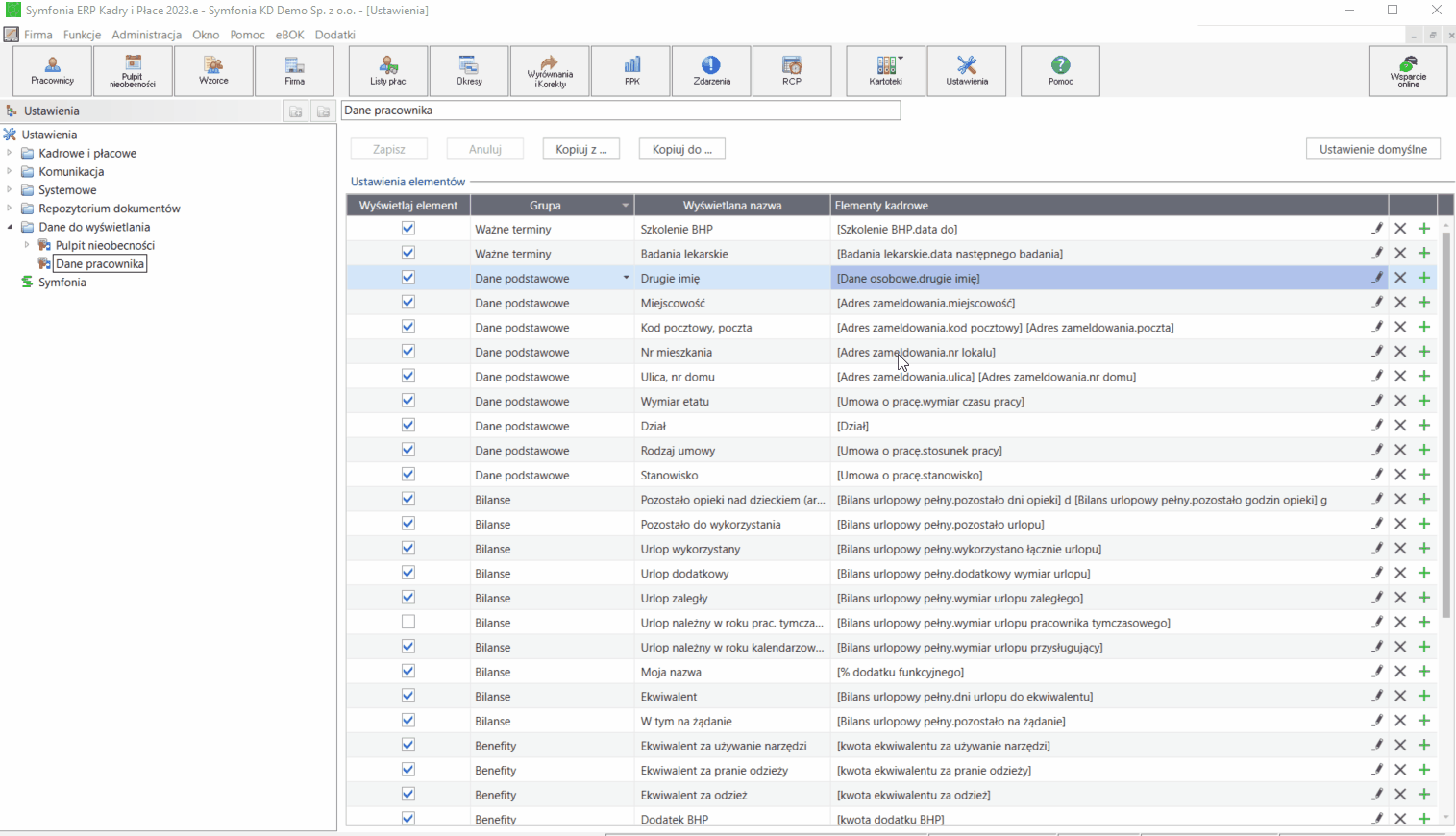
Task: Click the scroll-down arrow of the table scrollbar
Action: click(x=1446, y=818)
